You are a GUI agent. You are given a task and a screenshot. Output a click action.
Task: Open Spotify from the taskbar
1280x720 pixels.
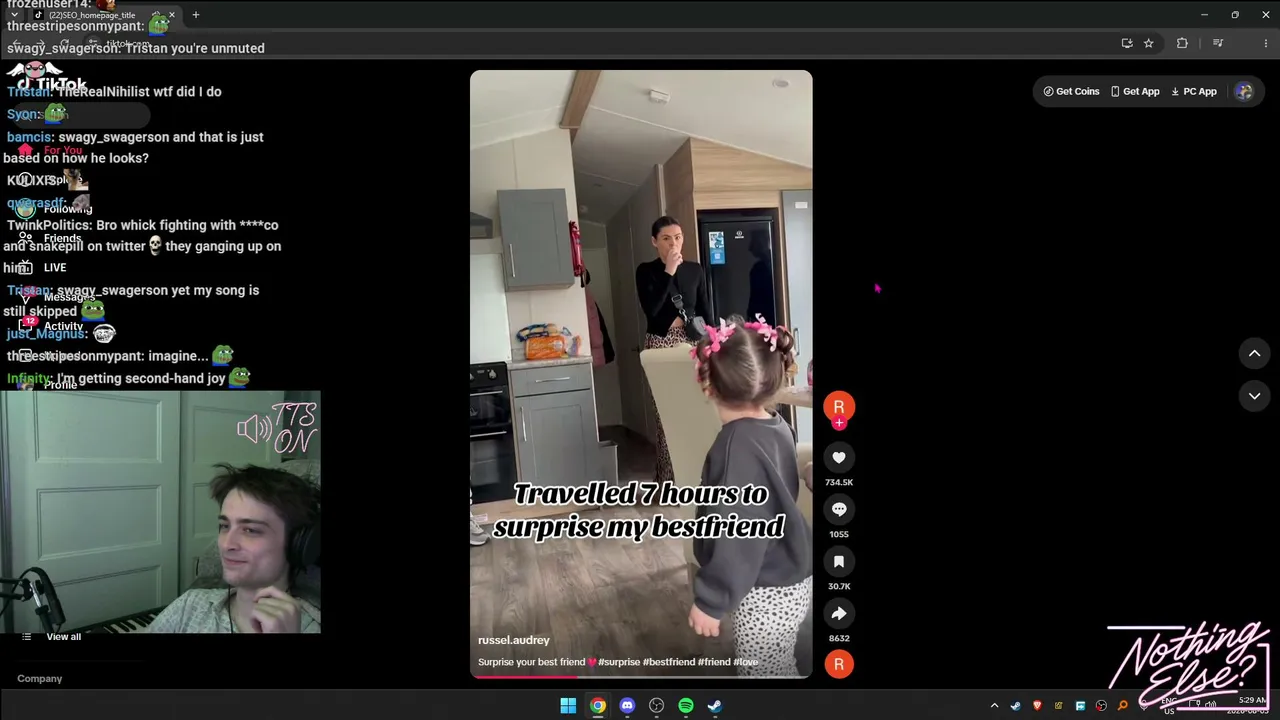pyautogui.click(x=686, y=706)
